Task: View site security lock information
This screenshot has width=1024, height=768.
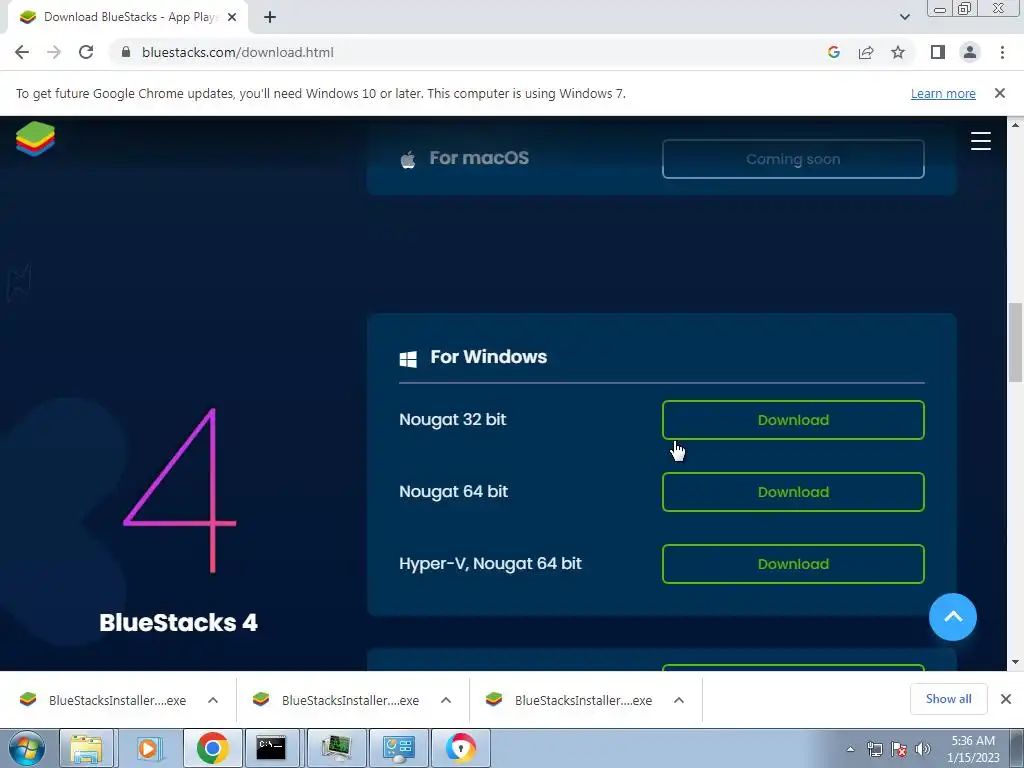Action: (x=126, y=52)
